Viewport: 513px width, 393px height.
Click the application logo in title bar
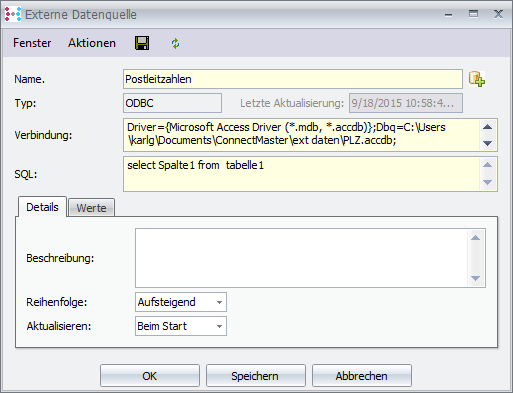click(13, 14)
